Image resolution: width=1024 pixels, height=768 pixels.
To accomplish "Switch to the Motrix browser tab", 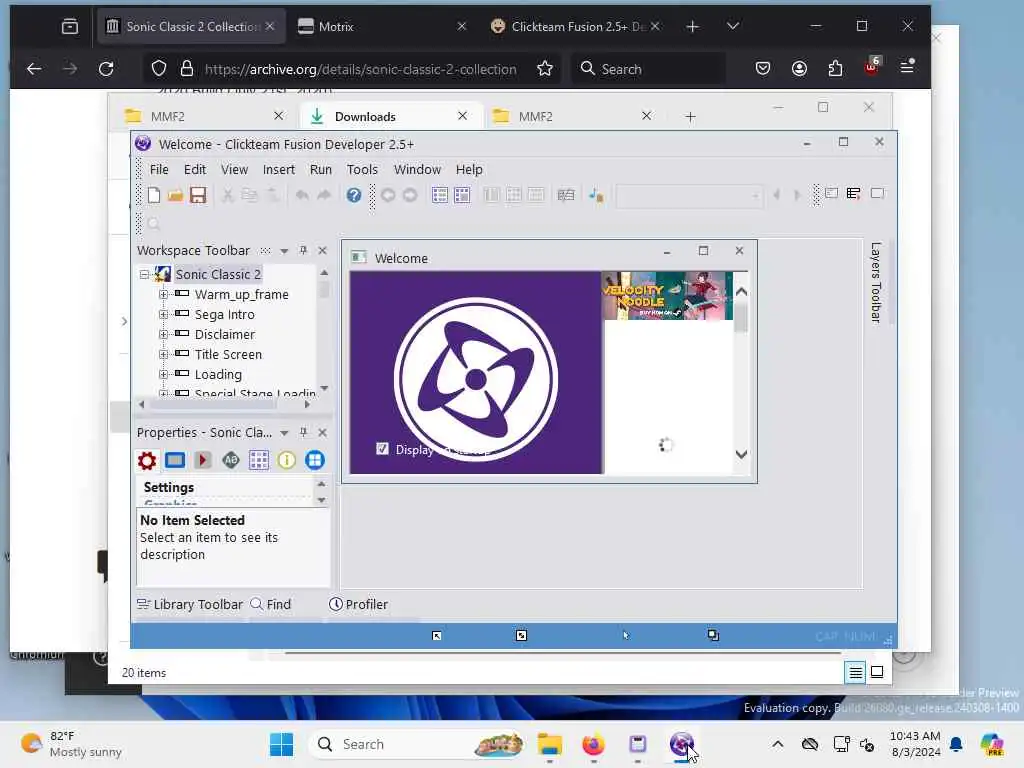I will pyautogui.click(x=381, y=26).
